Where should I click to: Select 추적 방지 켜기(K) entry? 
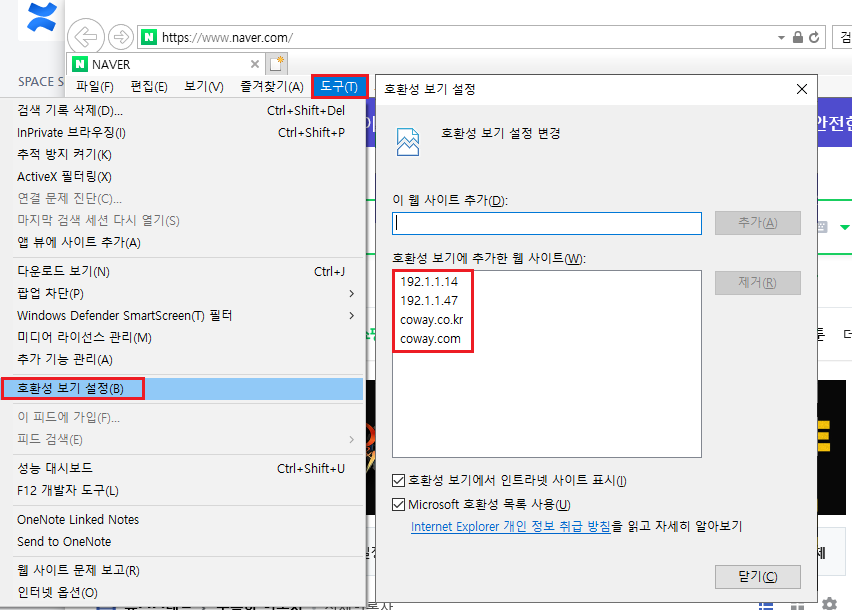182,154
